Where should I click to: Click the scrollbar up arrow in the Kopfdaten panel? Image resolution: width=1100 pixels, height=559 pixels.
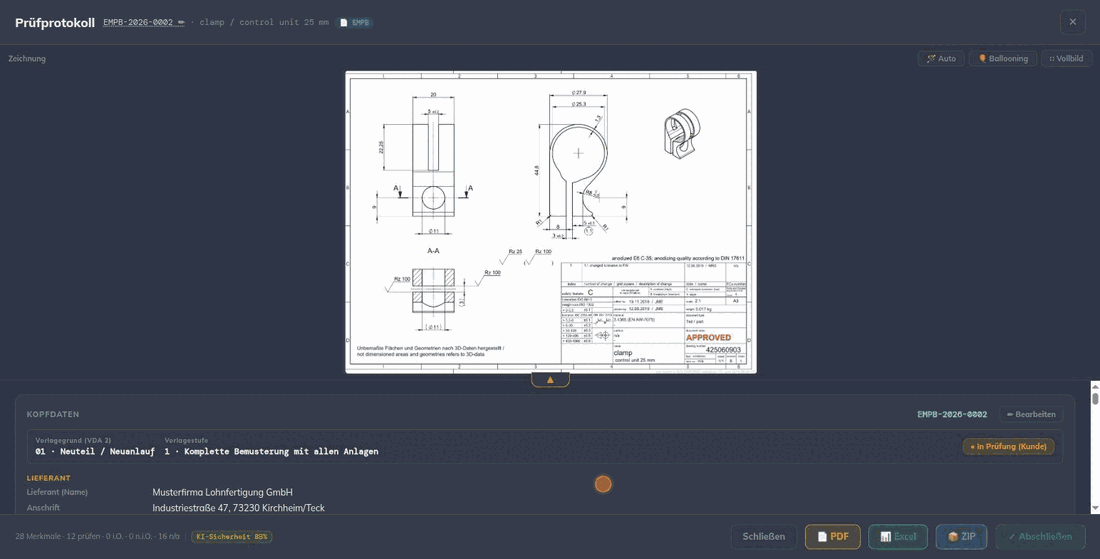point(1095,386)
